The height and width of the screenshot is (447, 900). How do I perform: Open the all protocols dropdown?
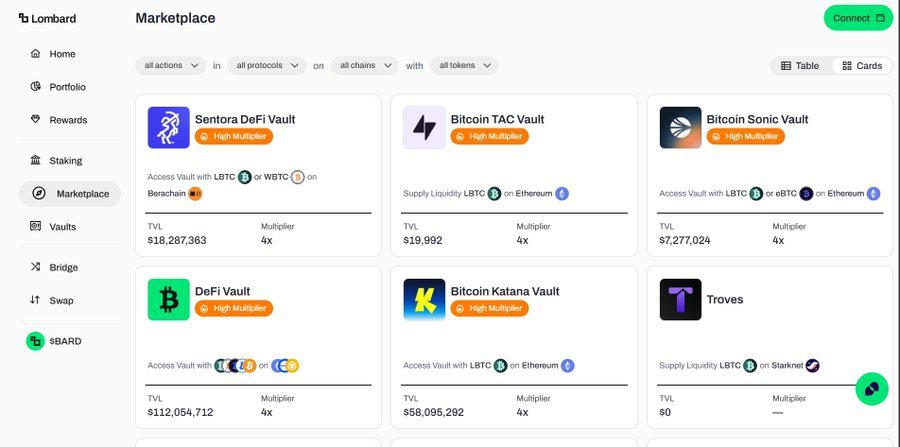(267, 65)
